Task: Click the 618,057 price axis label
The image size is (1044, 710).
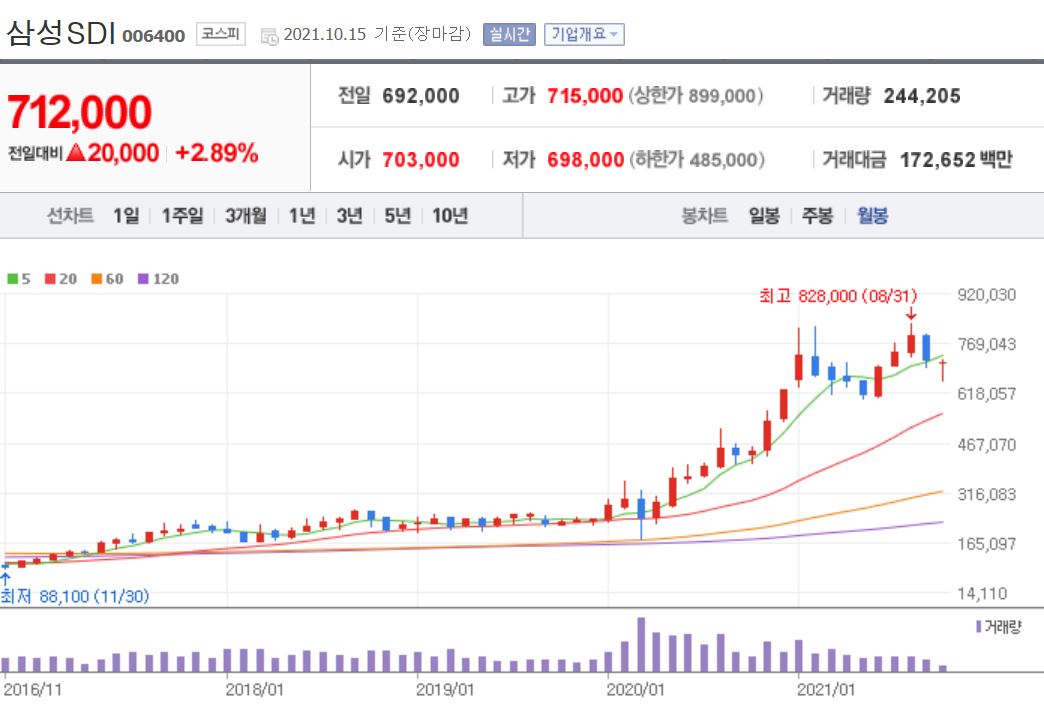Action: click(x=987, y=394)
